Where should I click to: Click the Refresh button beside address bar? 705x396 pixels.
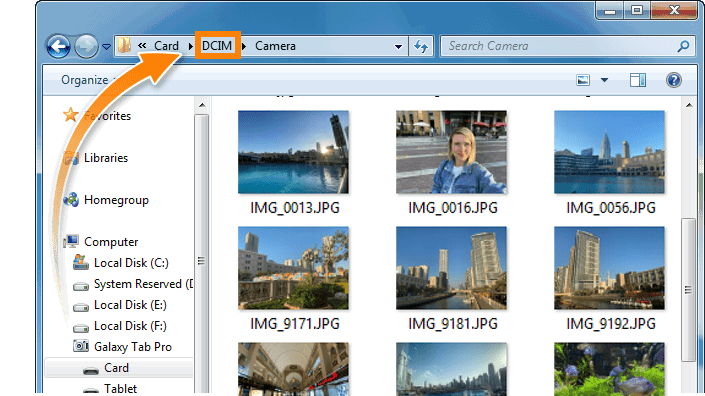tap(421, 46)
